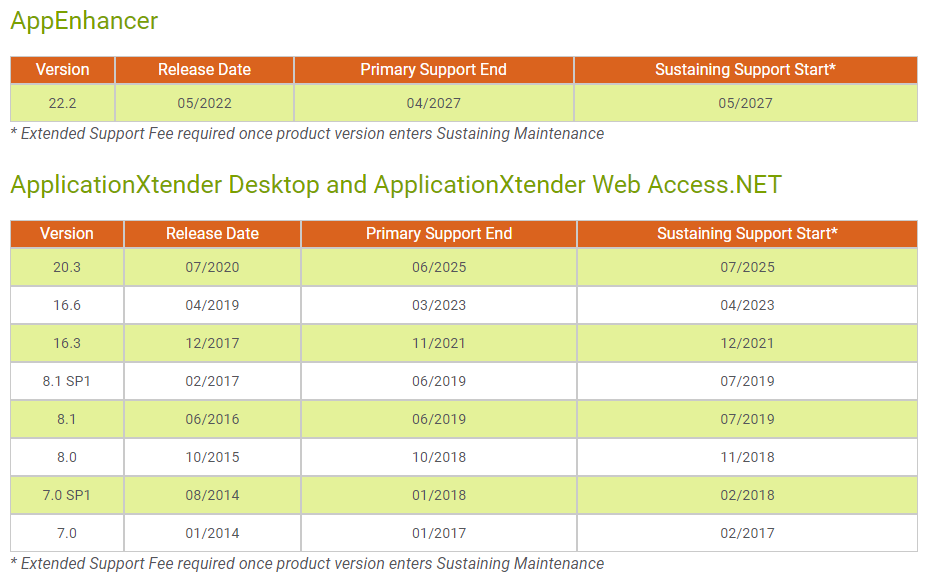This screenshot has width=939, height=581.
Task: Select the 01/2018 primary support end cell
Action: coord(439,495)
